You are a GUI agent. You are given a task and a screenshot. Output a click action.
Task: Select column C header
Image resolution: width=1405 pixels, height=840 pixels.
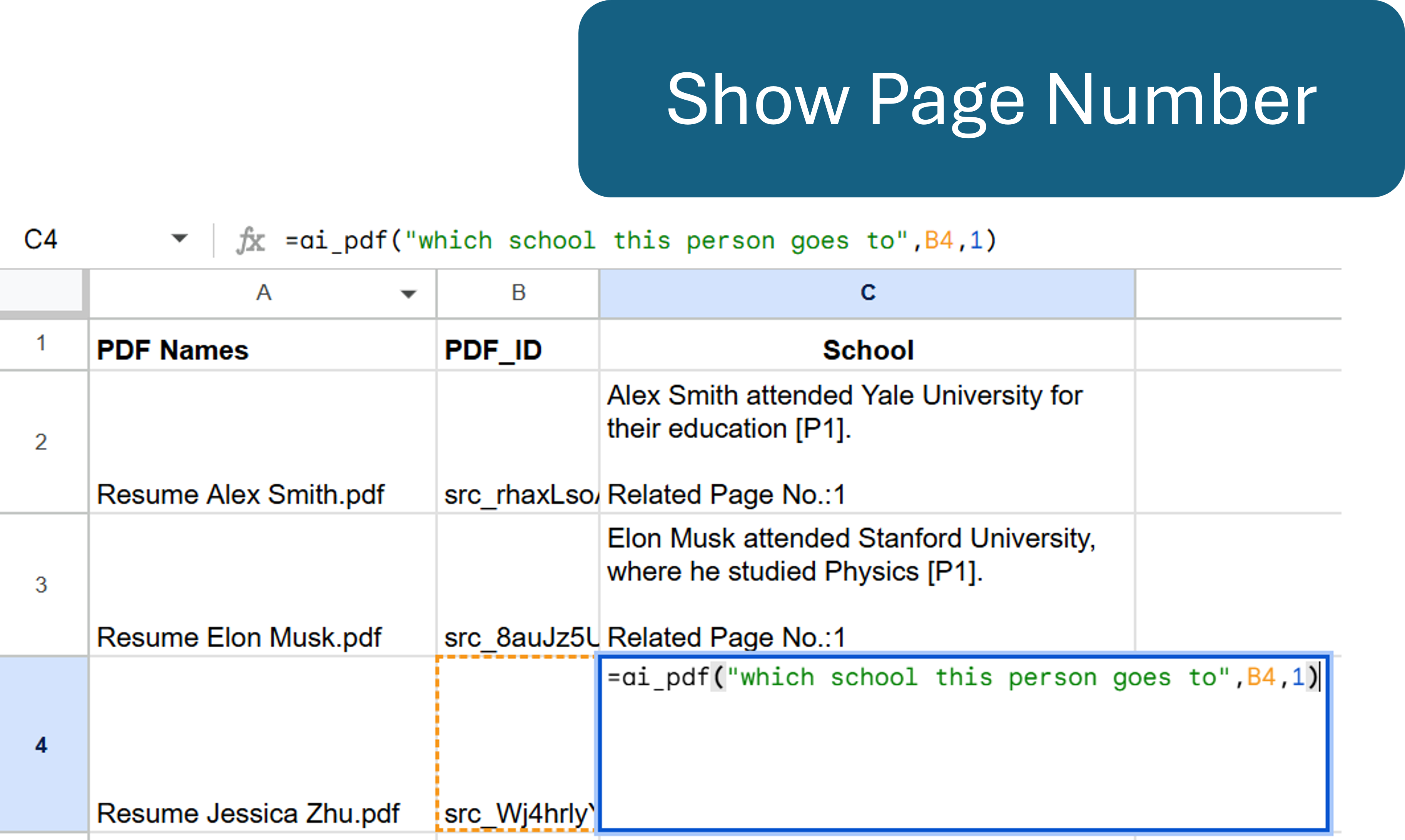(867, 293)
